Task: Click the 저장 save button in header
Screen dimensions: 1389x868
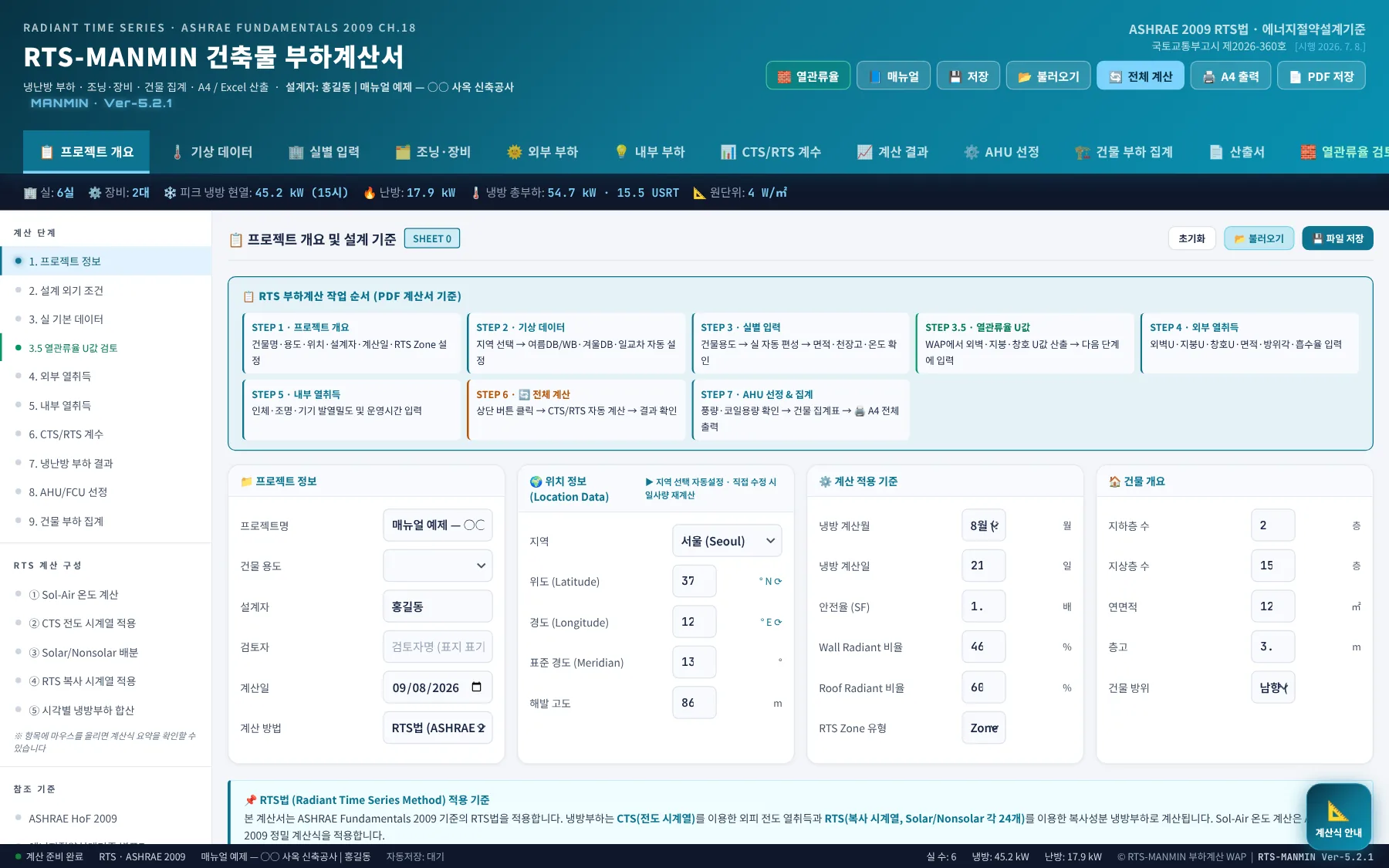Action: (968, 76)
